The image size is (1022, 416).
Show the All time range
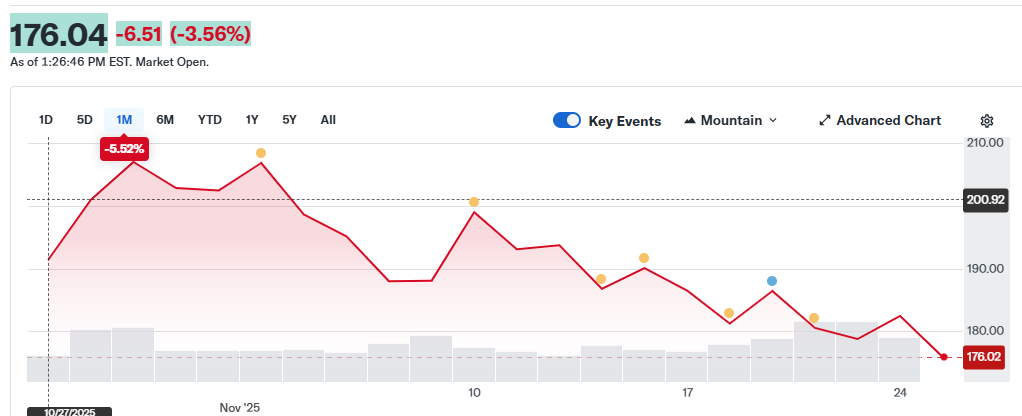coord(328,120)
